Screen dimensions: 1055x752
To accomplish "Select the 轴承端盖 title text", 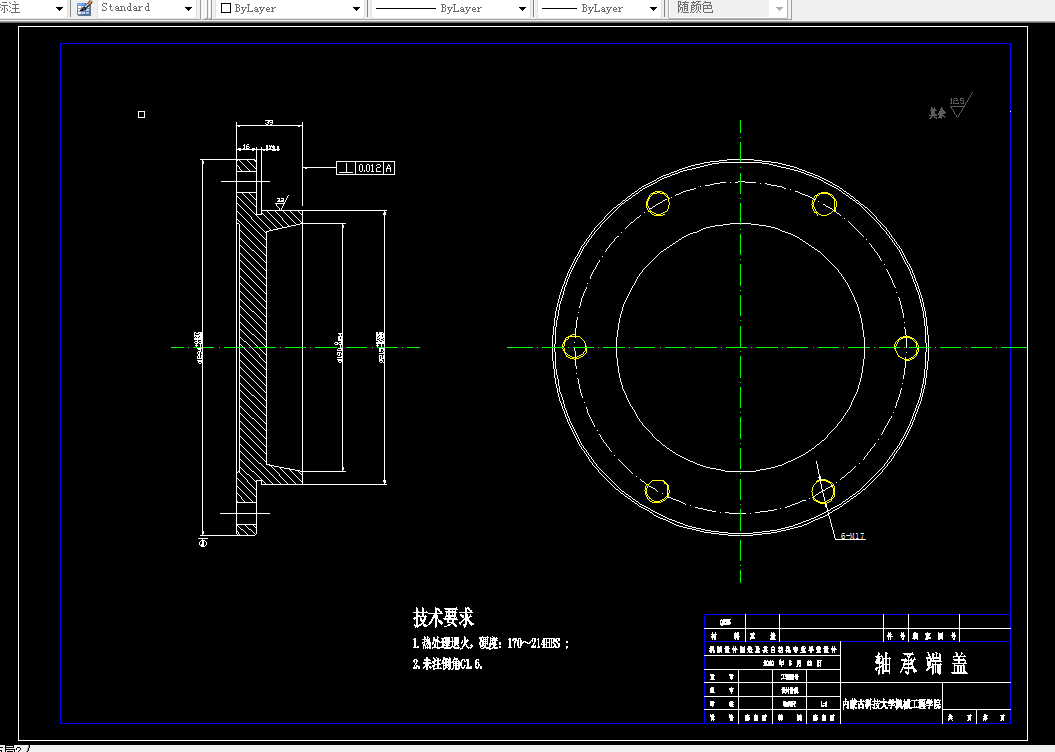I will pyautogui.click(x=921, y=663).
